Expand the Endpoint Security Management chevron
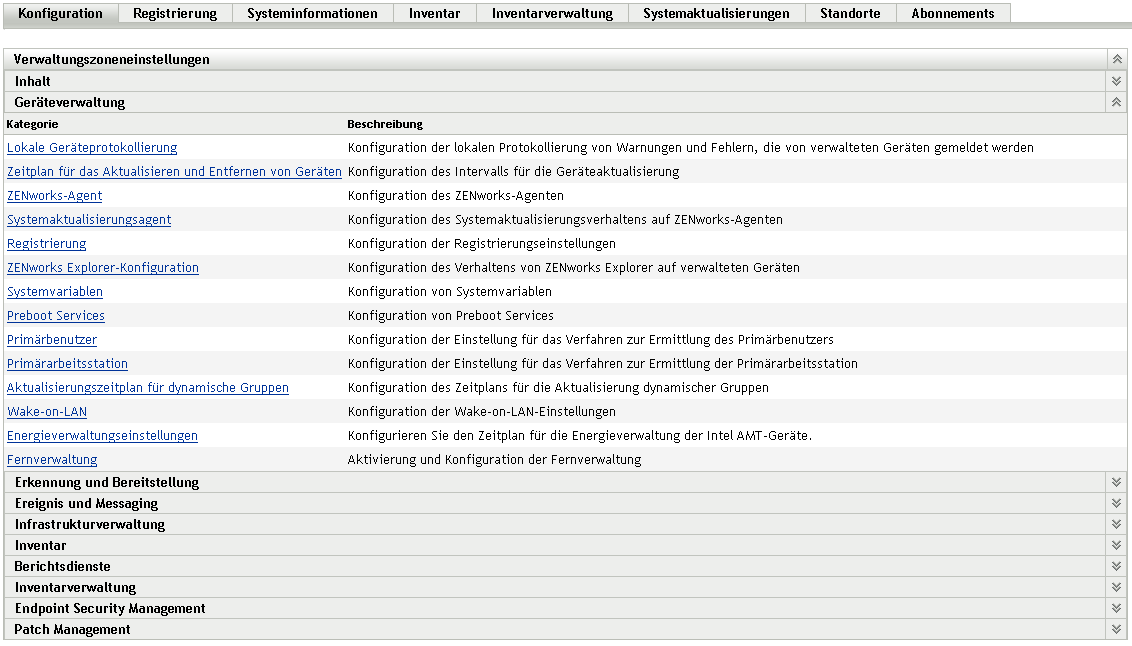 (1117, 608)
